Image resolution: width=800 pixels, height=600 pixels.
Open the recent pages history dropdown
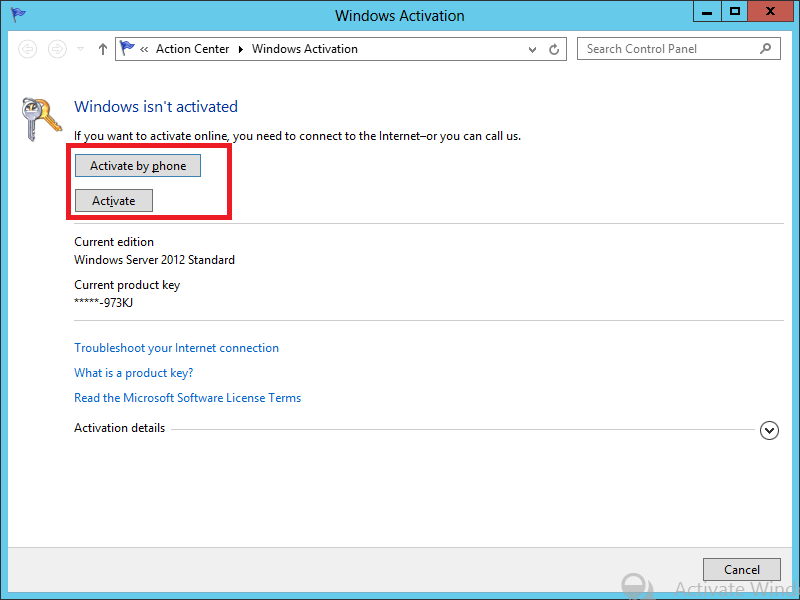[x=79, y=48]
